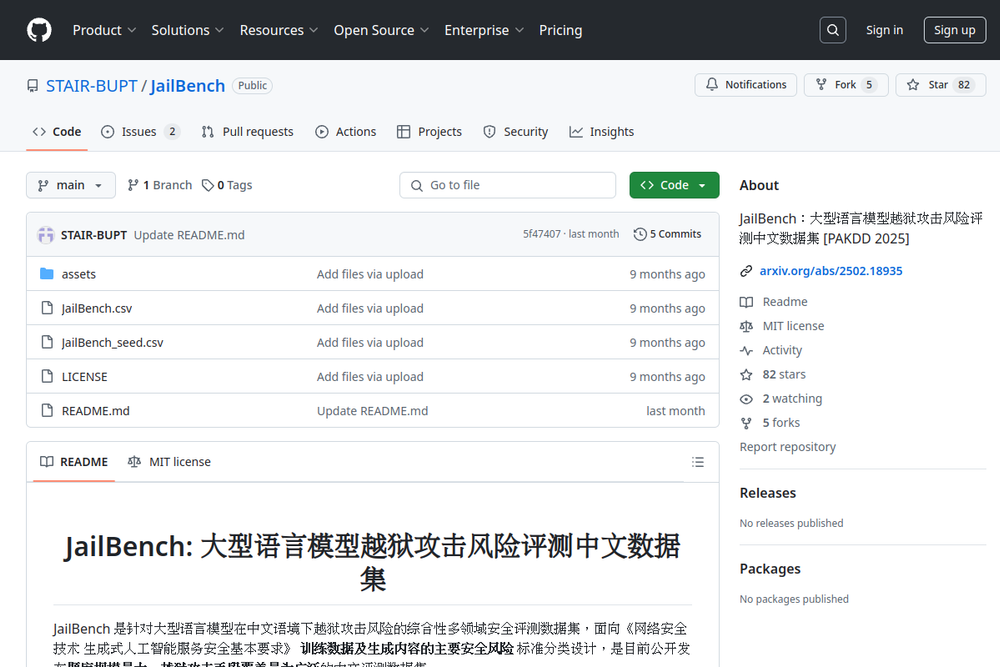
Task: Expand the Open Source menu
Action: [x=381, y=30]
